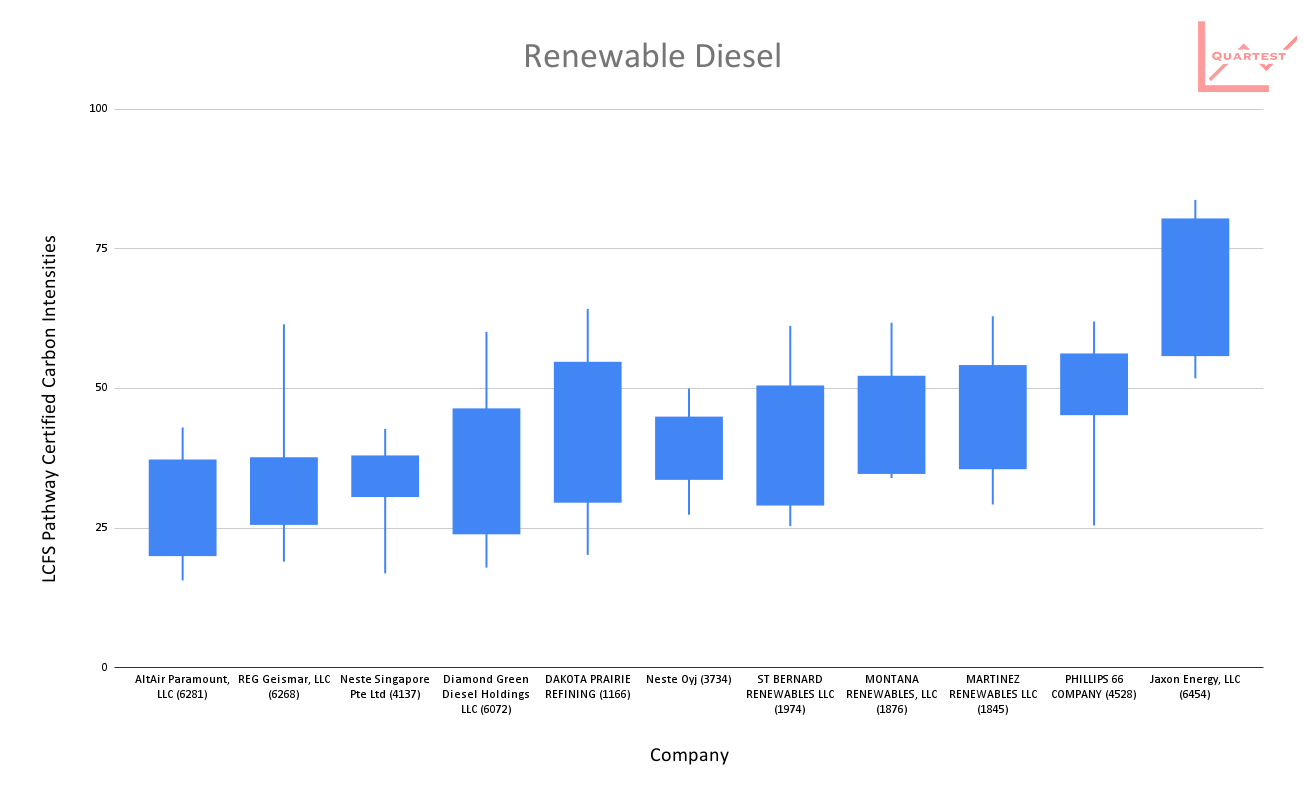Image resolution: width=1304 pixels, height=806 pixels.
Task: Click the REG Geismar, LLC (6268) label
Action: (x=284, y=686)
